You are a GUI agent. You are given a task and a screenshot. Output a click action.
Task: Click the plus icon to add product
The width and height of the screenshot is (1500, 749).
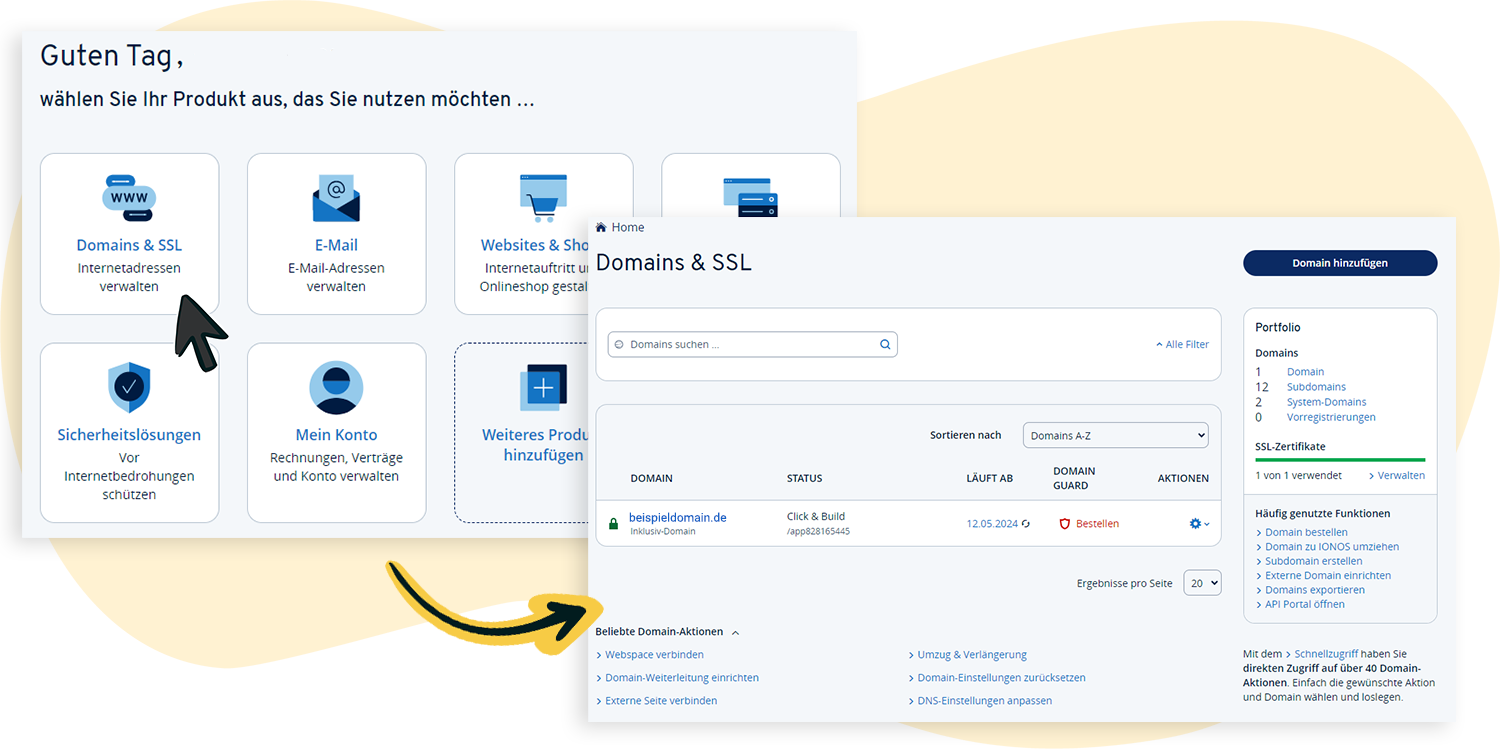[543, 388]
